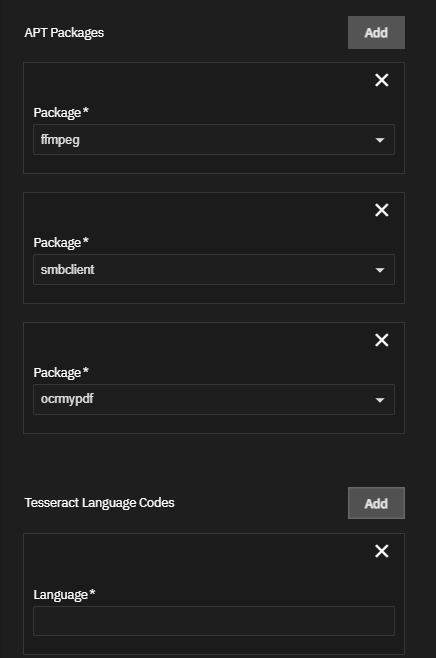Focus the empty Language input field

(x=214, y=621)
